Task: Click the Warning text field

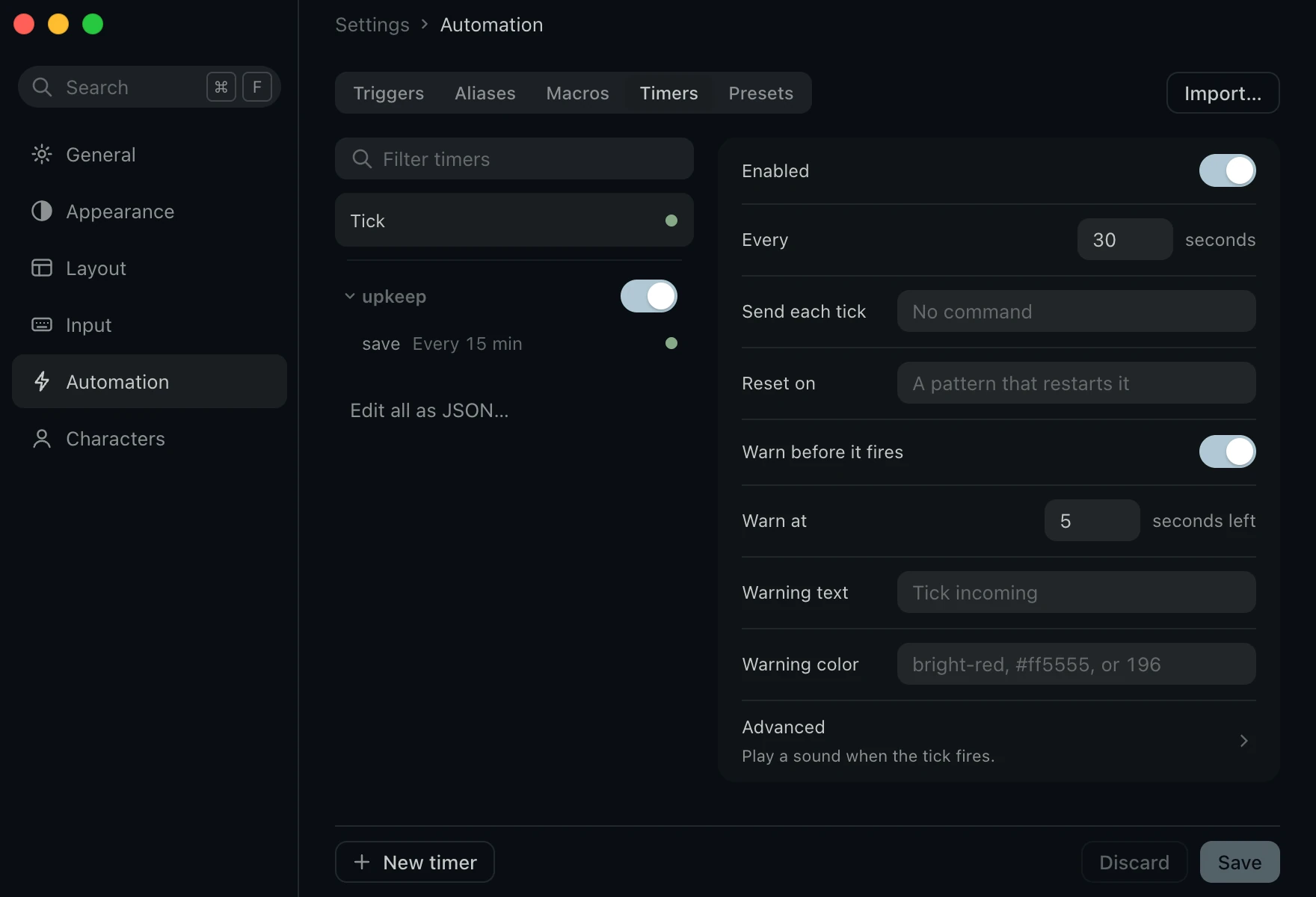Action: point(1077,593)
